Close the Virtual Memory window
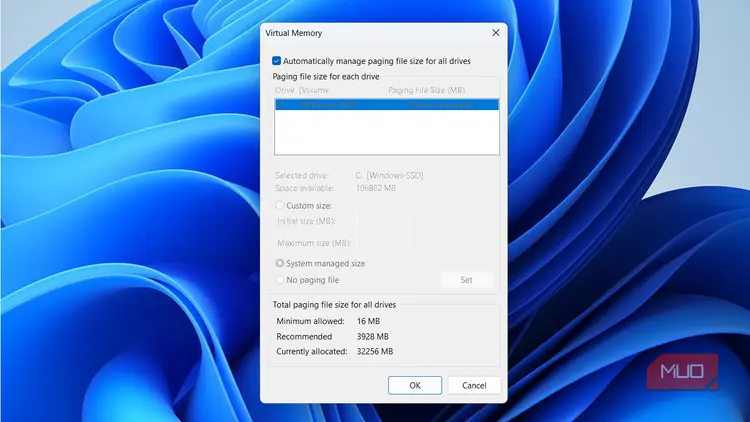This screenshot has height=422, width=750. tap(496, 33)
